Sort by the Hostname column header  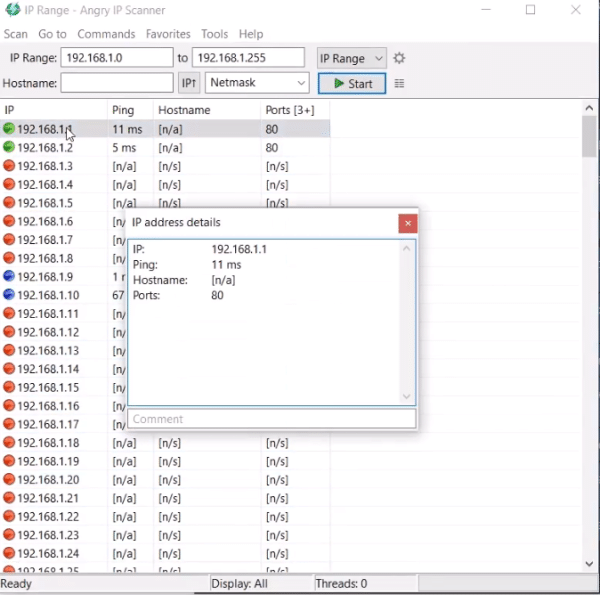(207, 110)
